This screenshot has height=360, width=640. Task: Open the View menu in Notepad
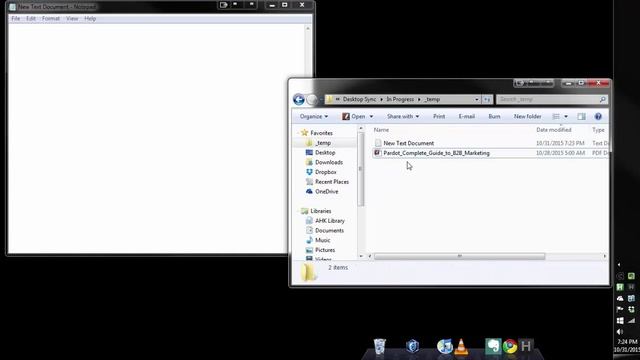point(72,19)
